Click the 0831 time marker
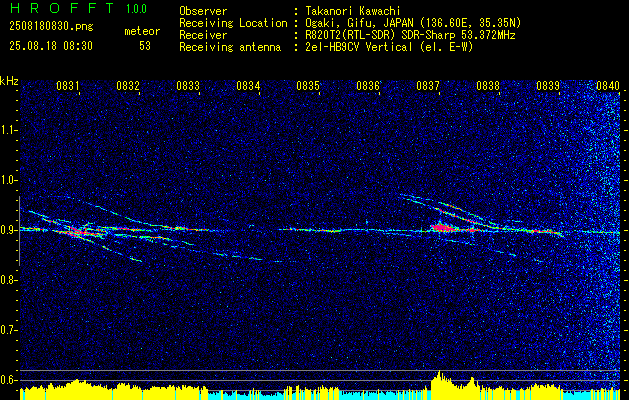The height and width of the screenshot is (400, 629). pos(67,86)
